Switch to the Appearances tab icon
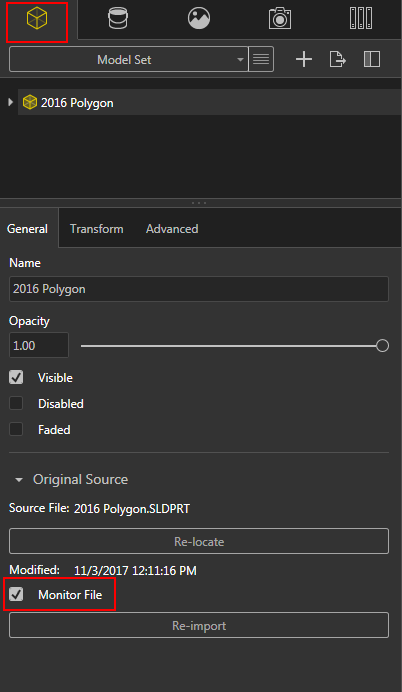The image size is (402, 692). click(118, 19)
